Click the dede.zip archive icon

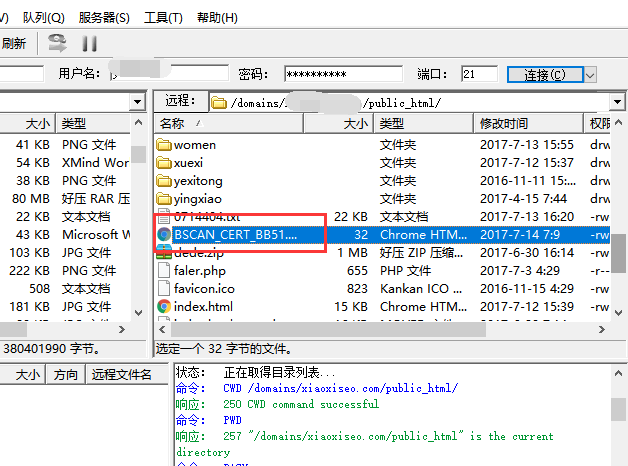pos(164,253)
